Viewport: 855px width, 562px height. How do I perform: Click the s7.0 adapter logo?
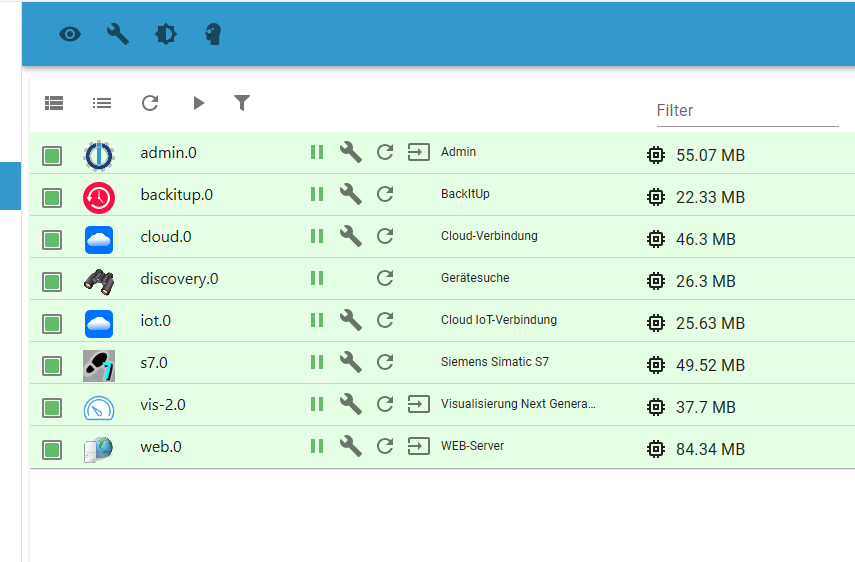tap(99, 366)
